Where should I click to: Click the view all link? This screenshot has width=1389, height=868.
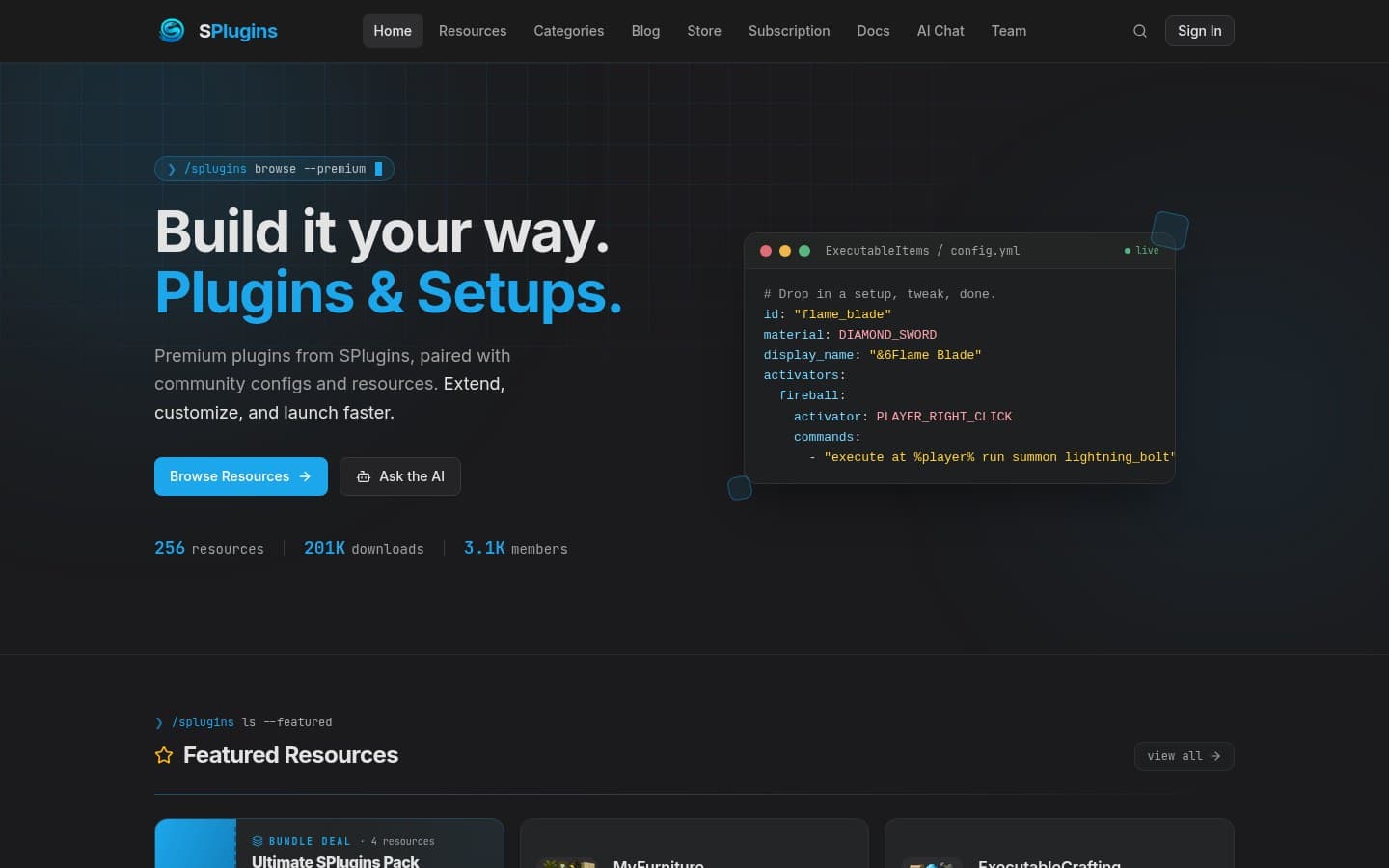(x=1185, y=756)
